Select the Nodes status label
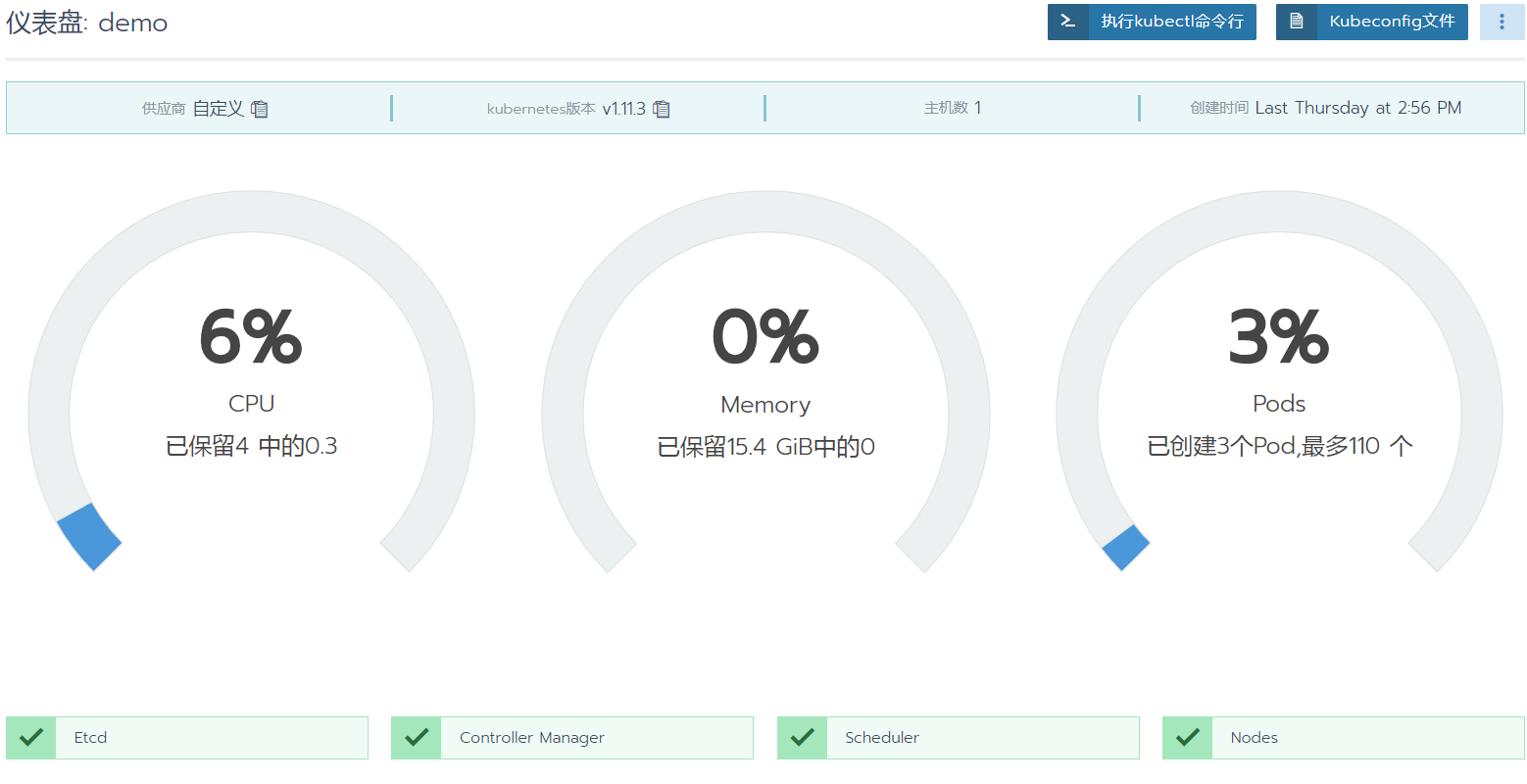Viewport: 1527px width, 784px height. [x=1255, y=738]
